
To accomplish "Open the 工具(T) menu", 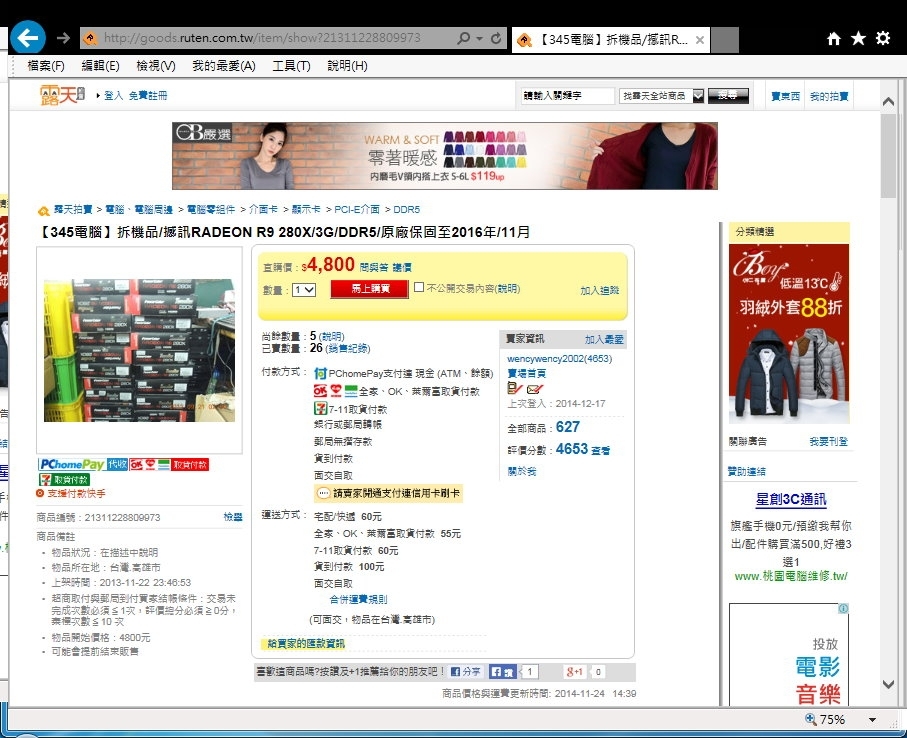I will click(x=292, y=66).
